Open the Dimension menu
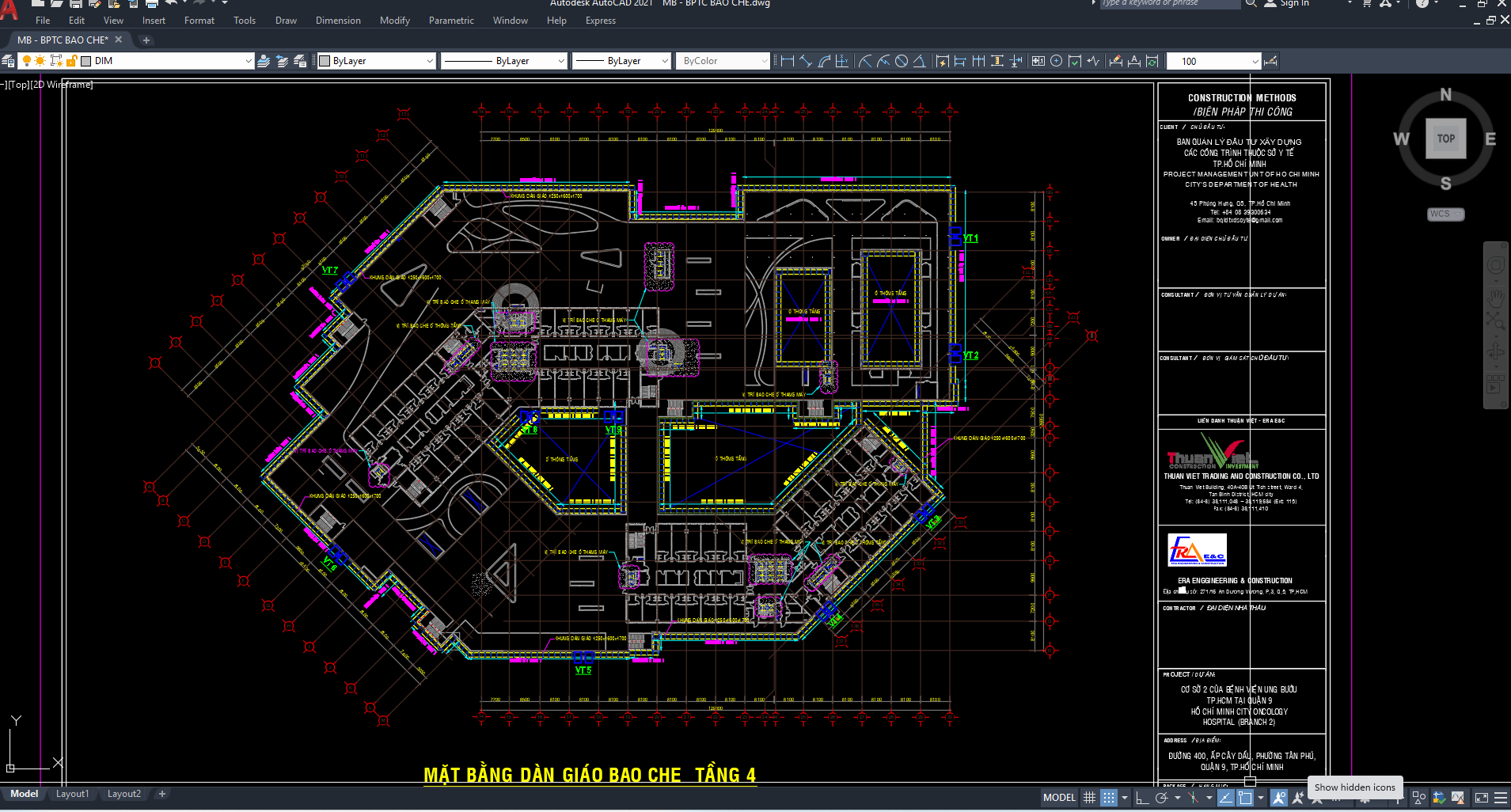This screenshot has width=1511, height=812. pos(338,21)
